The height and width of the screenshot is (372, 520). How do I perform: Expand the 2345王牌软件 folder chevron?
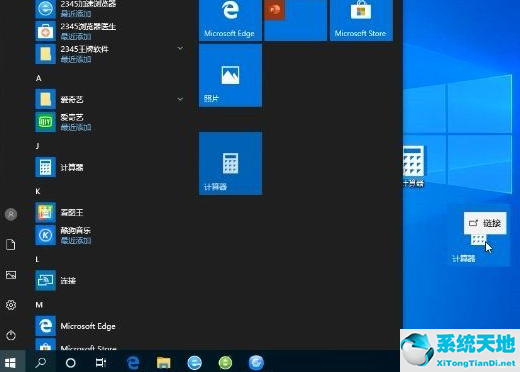click(x=180, y=48)
